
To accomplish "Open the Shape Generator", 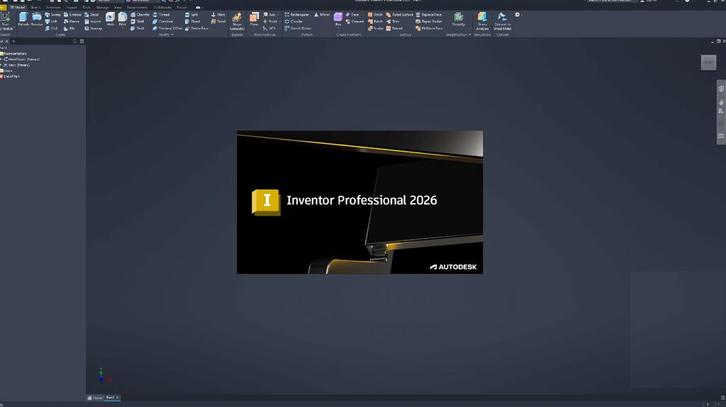I will click(x=237, y=21).
